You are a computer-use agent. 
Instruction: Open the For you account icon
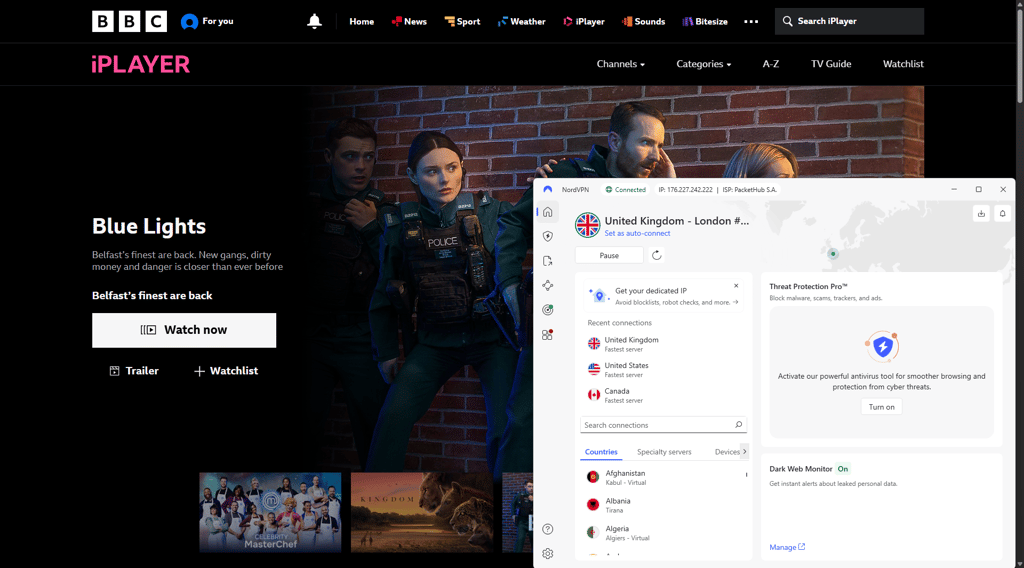189,22
